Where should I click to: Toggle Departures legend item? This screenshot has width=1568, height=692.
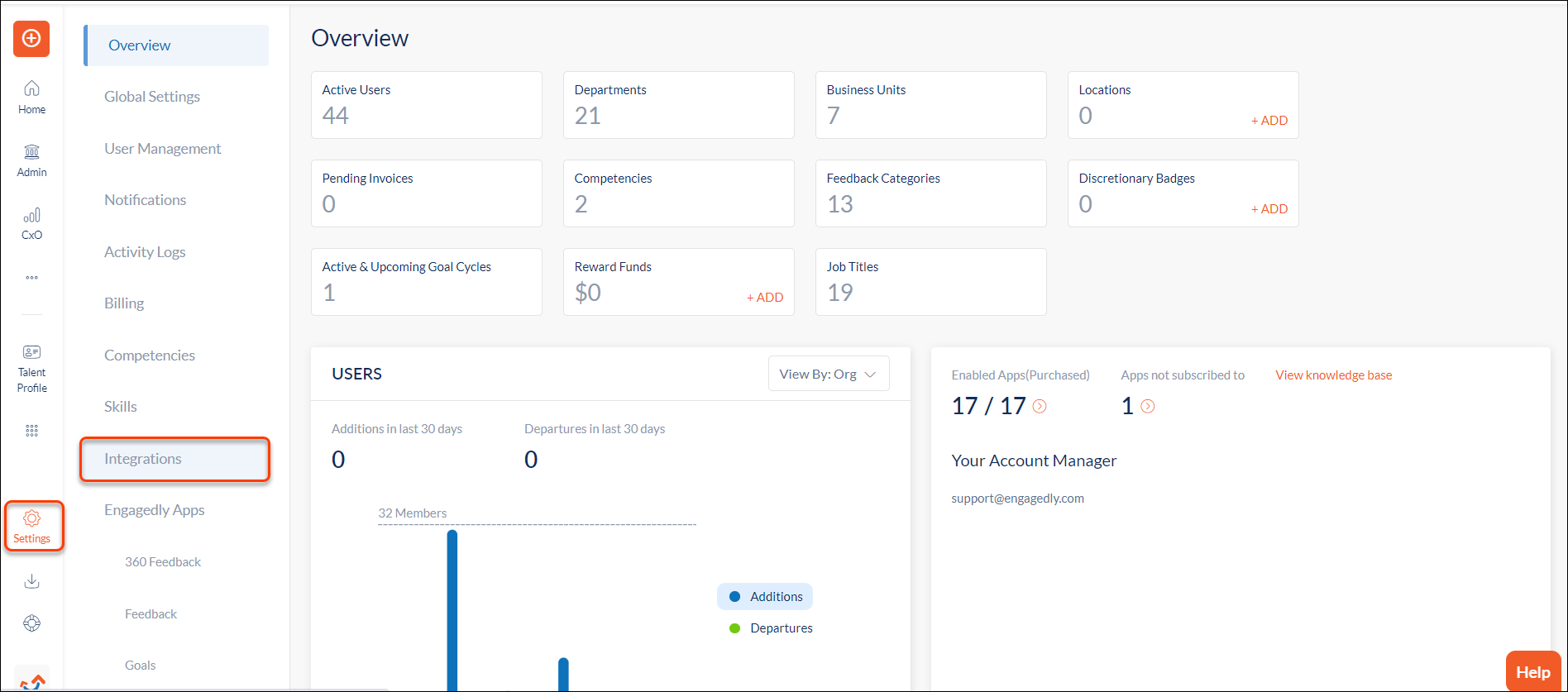coord(771,628)
